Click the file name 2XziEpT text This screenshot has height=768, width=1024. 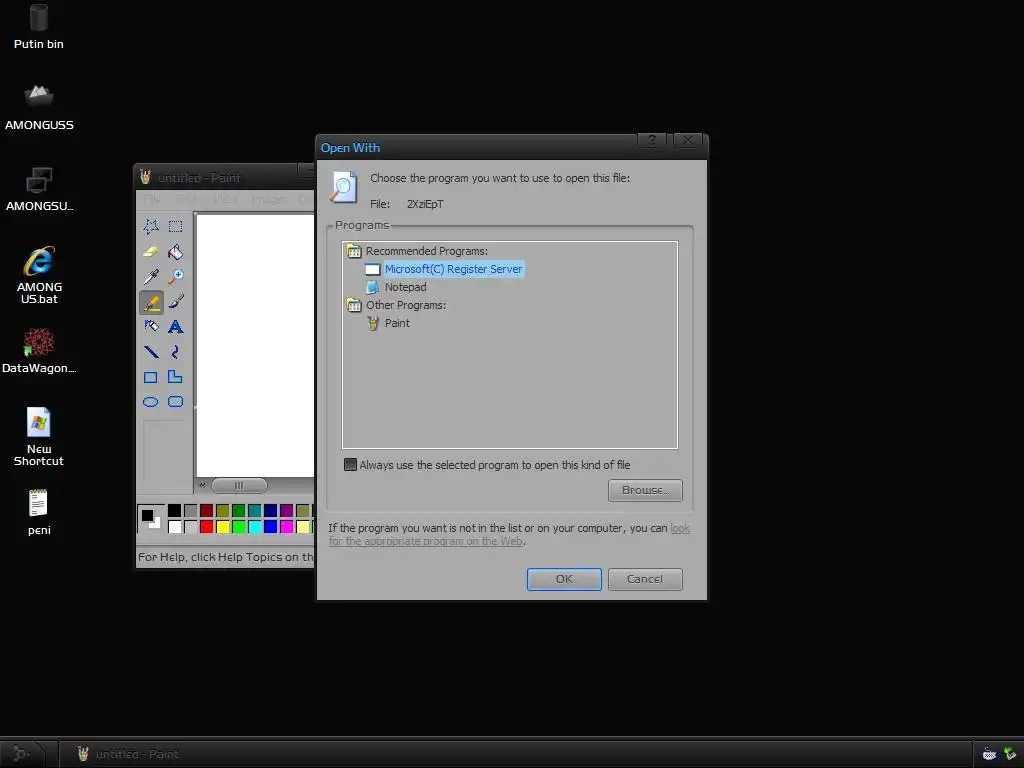pyautogui.click(x=425, y=204)
